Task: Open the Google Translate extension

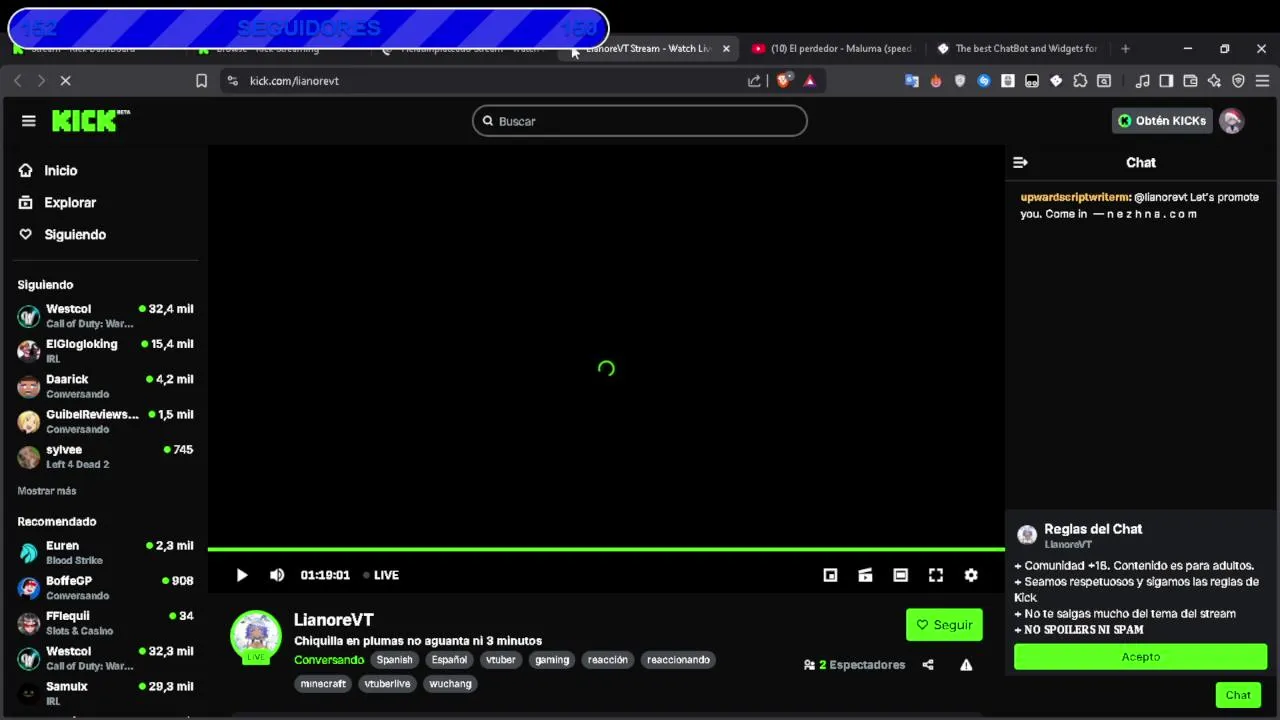Action: [x=911, y=81]
